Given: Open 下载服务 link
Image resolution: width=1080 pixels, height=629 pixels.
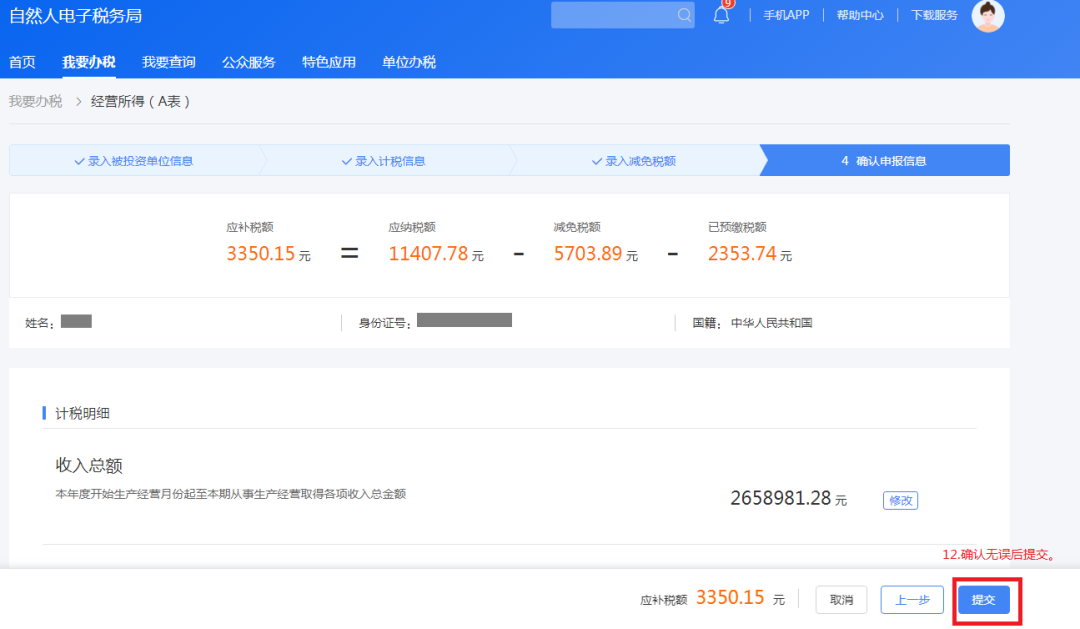Looking at the screenshot, I should 934,15.
